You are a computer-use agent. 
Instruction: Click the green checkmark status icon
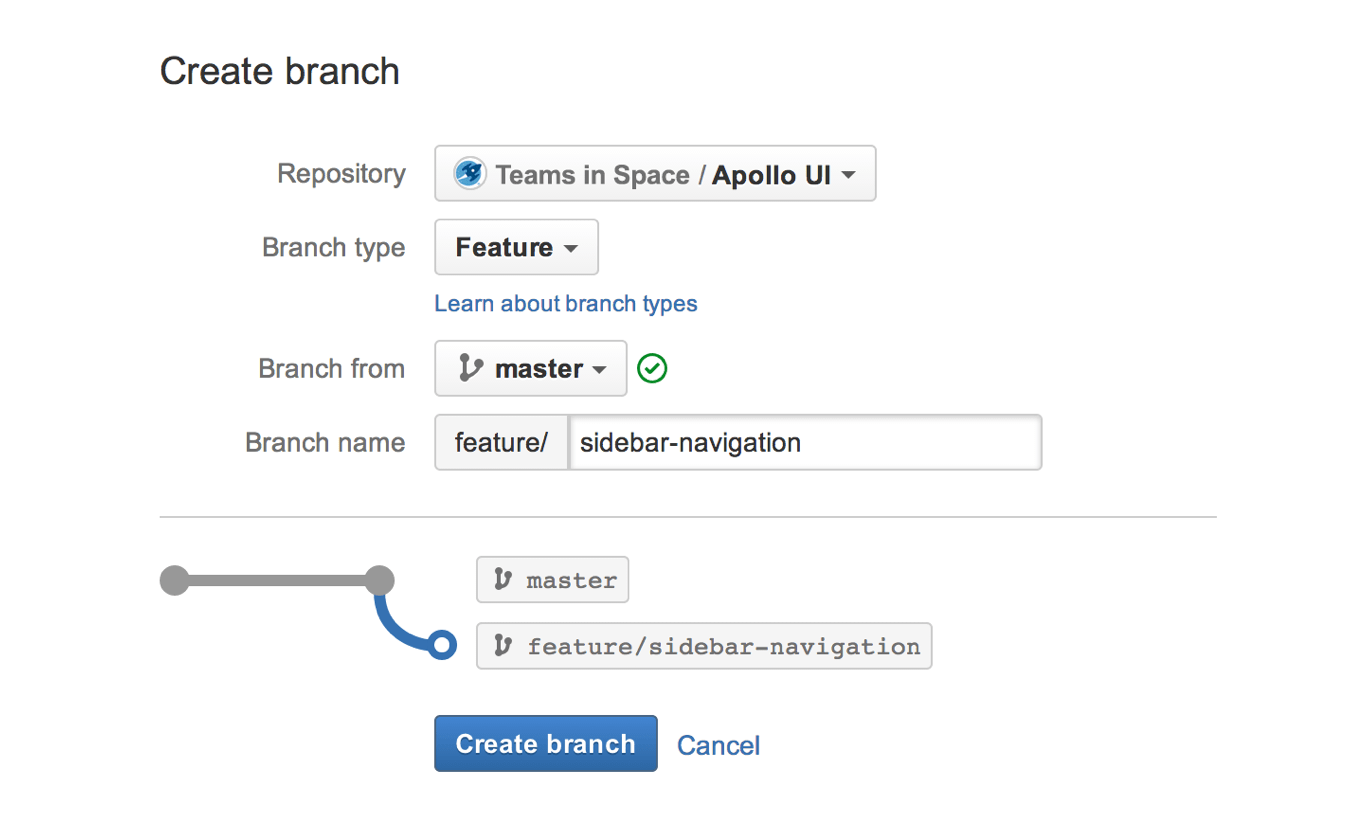click(x=653, y=369)
